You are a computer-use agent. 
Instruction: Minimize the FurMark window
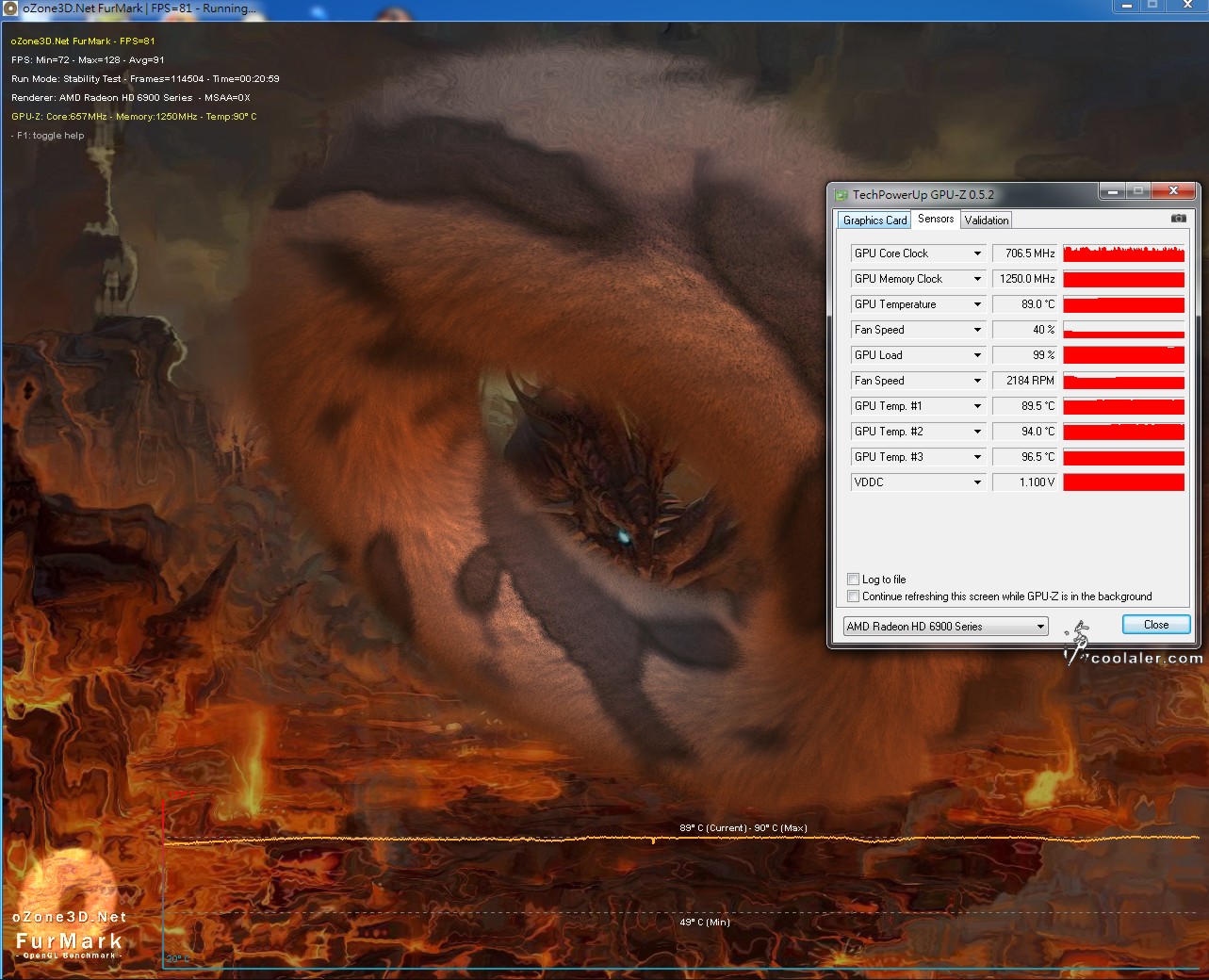click(x=1125, y=6)
